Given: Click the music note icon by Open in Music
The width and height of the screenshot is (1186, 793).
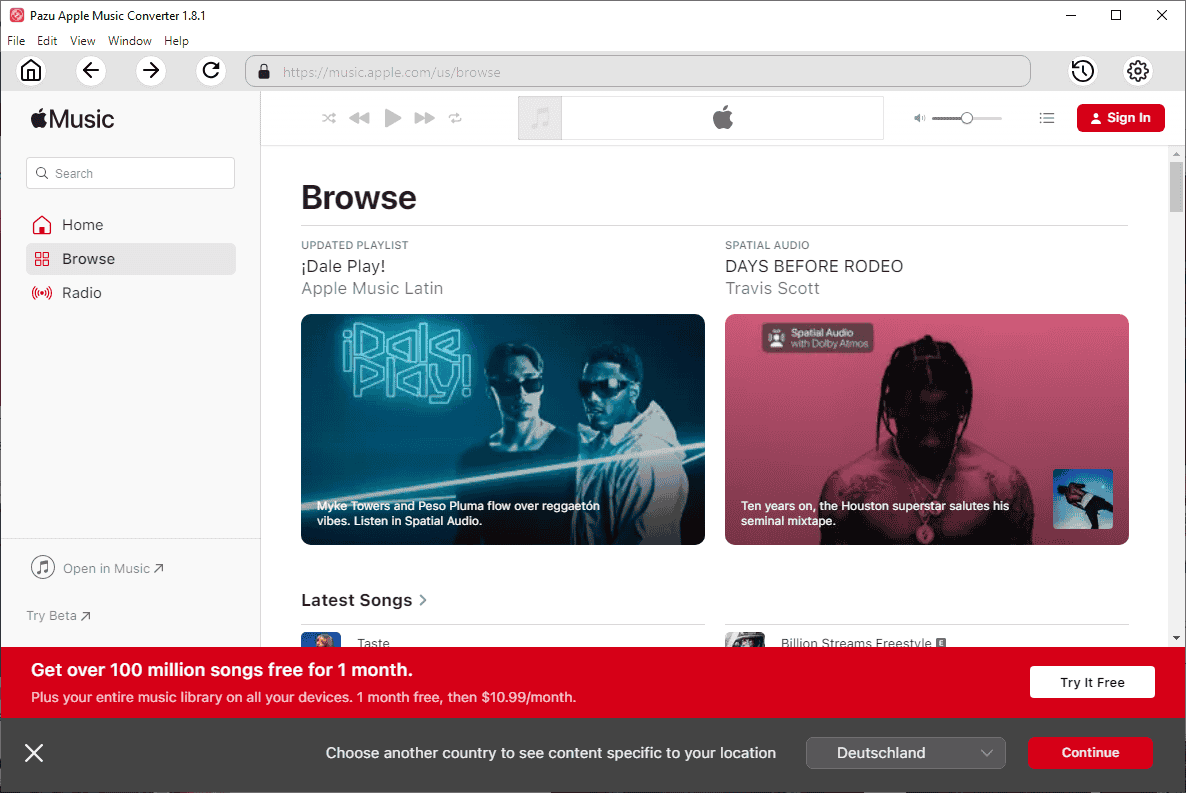Looking at the screenshot, I should (43, 567).
